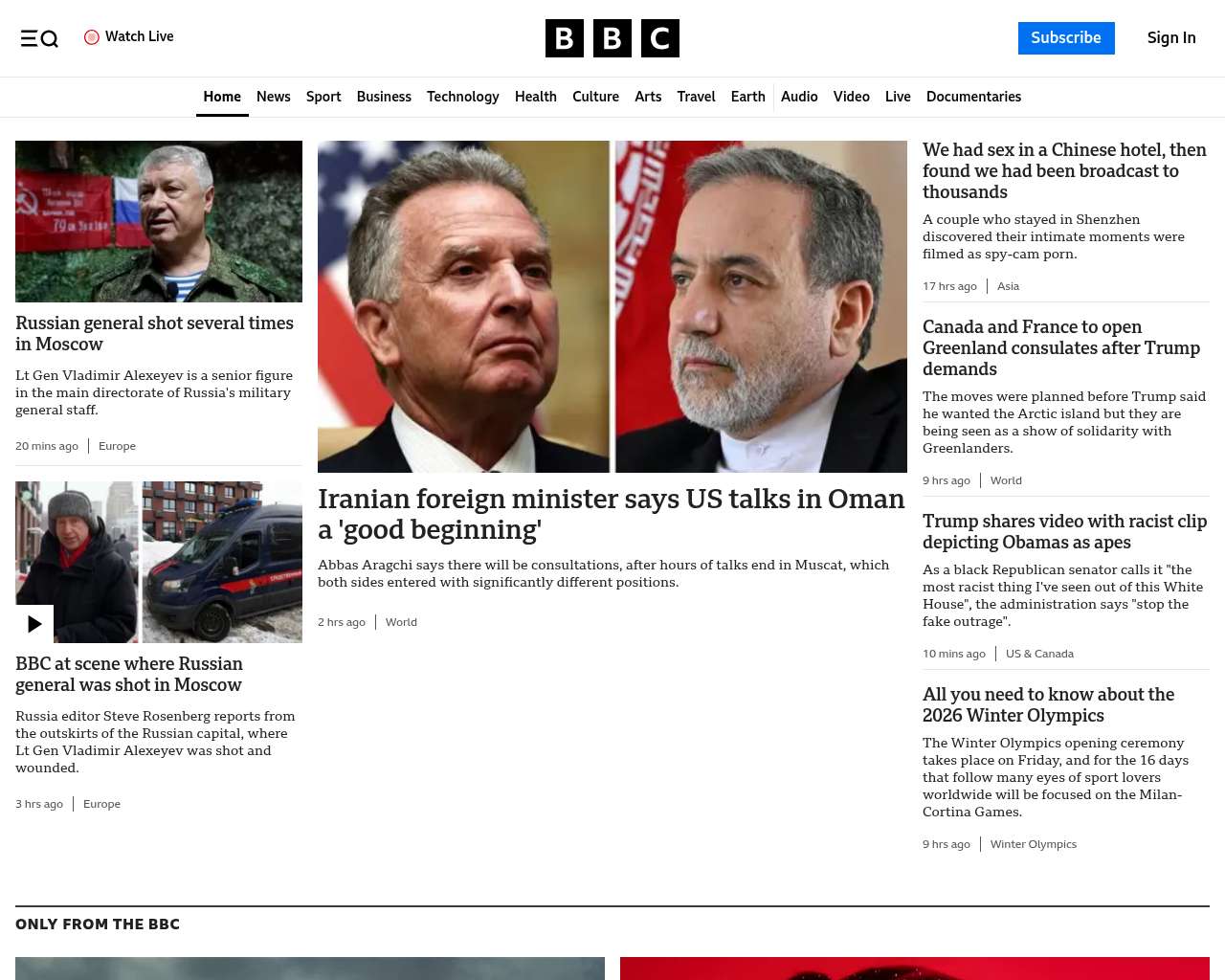The height and width of the screenshot is (980, 1225).
Task: Open 'Trump shares video with racist clip' headline
Action: click(1064, 531)
